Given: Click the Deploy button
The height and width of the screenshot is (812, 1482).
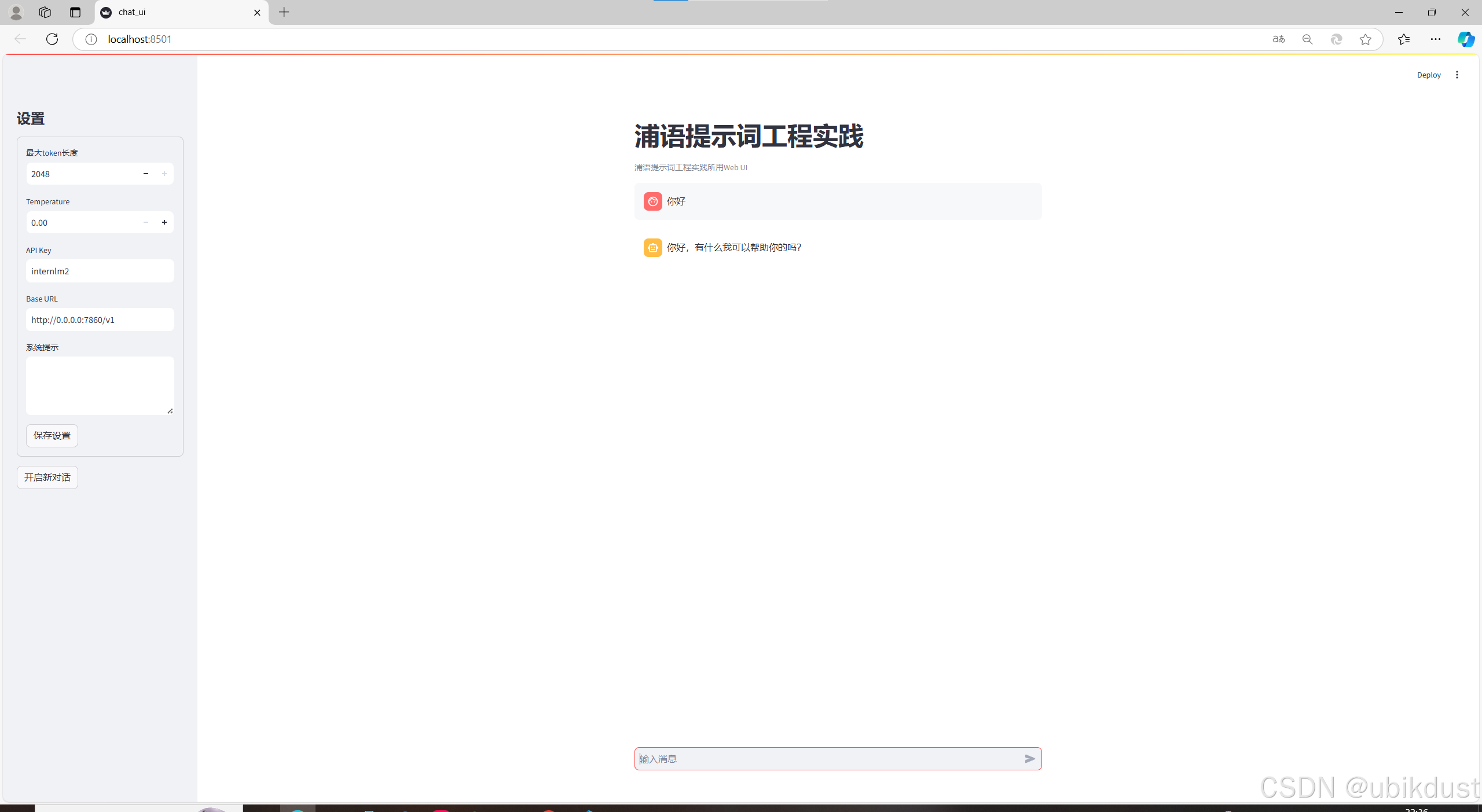Looking at the screenshot, I should pyautogui.click(x=1428, y=75).
